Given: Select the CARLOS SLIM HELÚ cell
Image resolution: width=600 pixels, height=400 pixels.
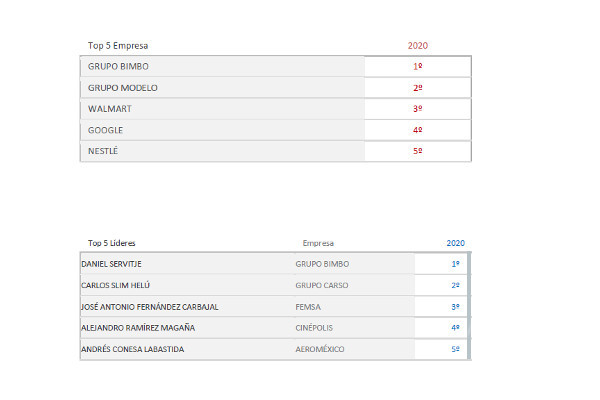Looking at the screenshot, I should tap(188, 285).
